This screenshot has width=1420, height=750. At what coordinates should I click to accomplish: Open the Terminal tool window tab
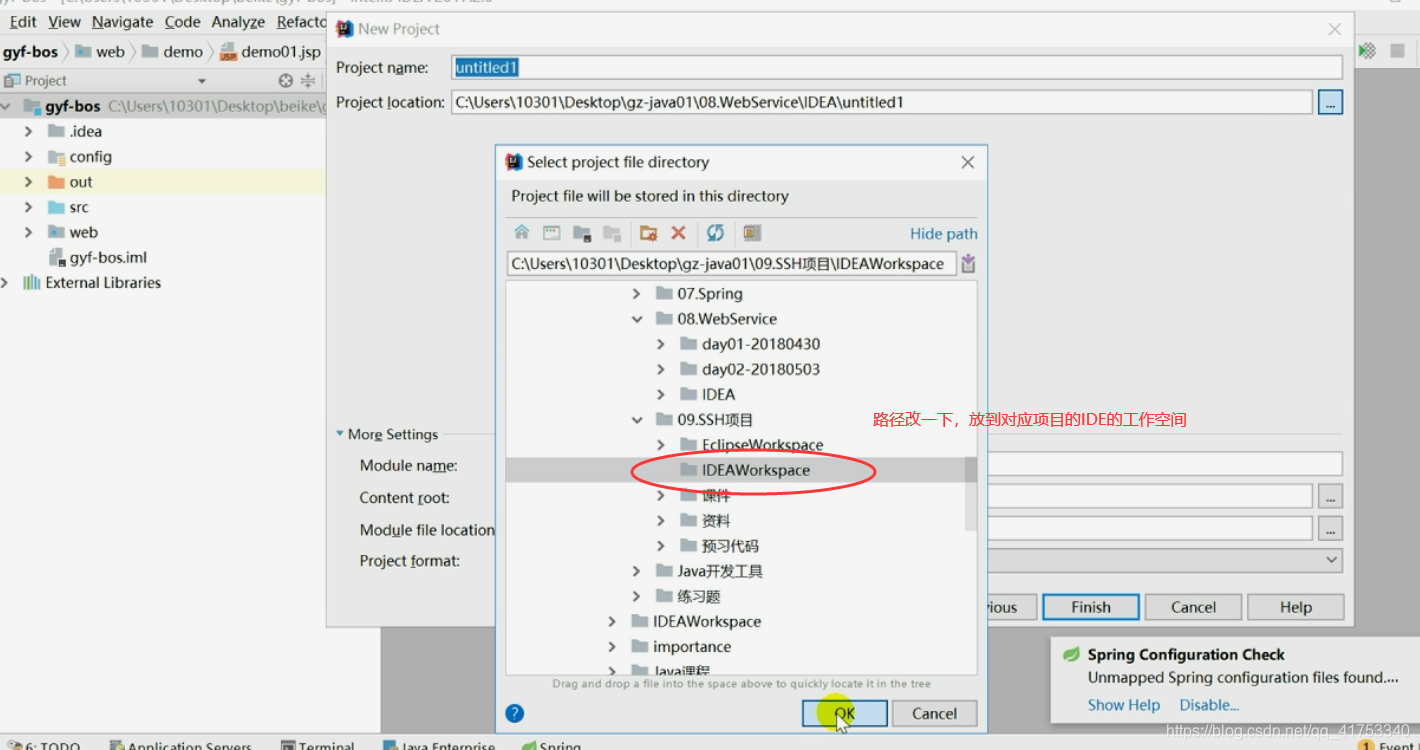coord(318,744)
